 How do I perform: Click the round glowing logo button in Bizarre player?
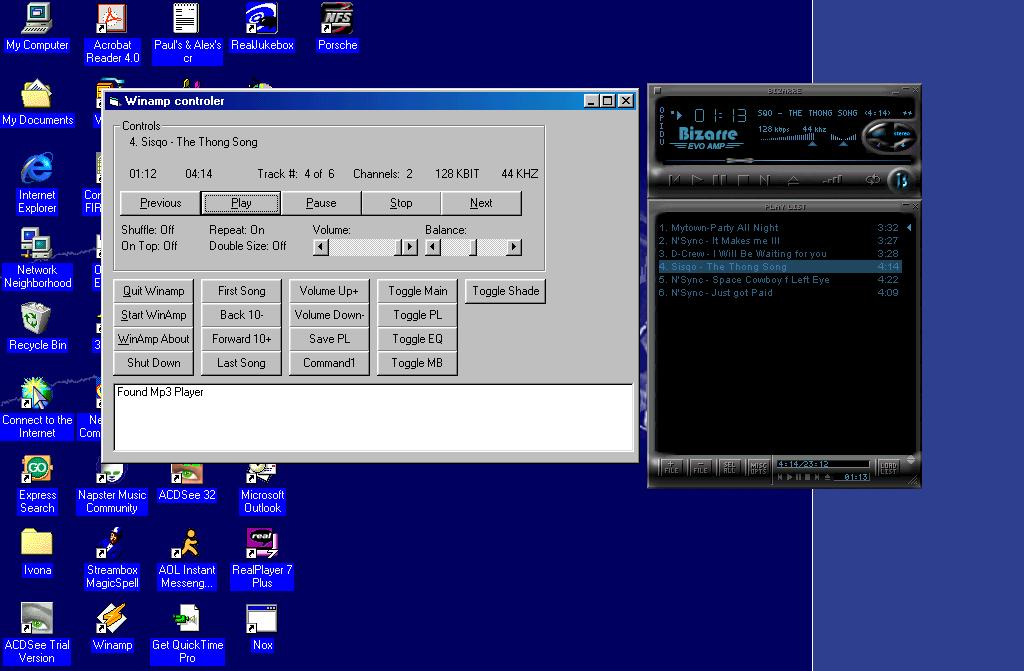click(x=902, y=181)
